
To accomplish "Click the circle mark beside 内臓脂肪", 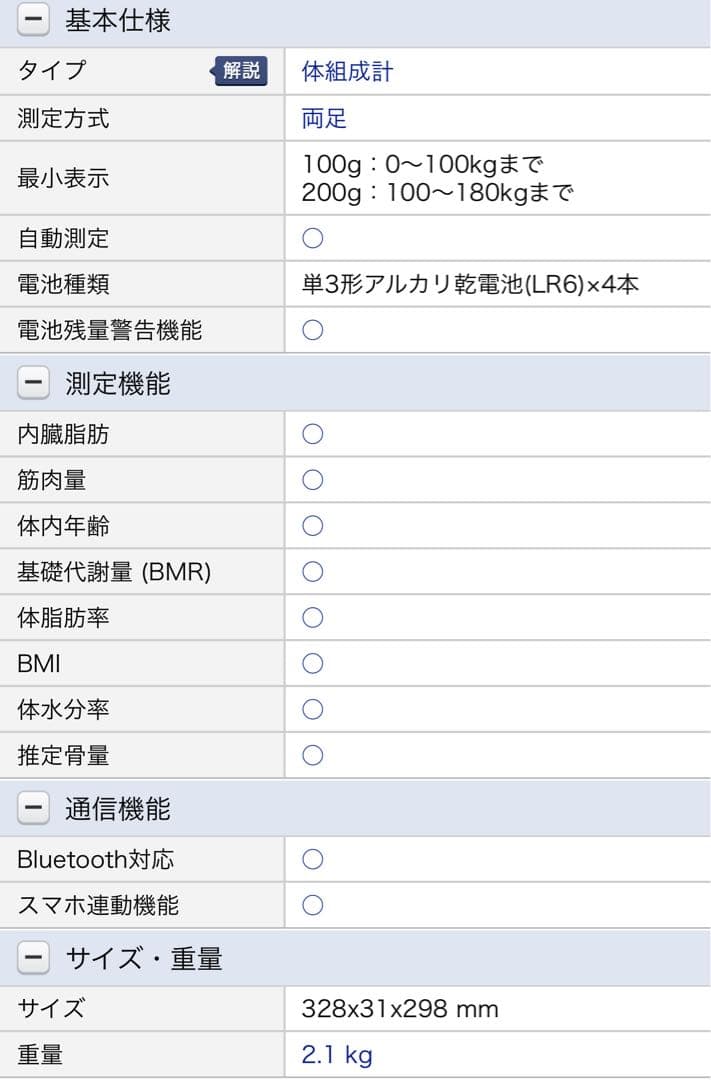I will (313, 434).
